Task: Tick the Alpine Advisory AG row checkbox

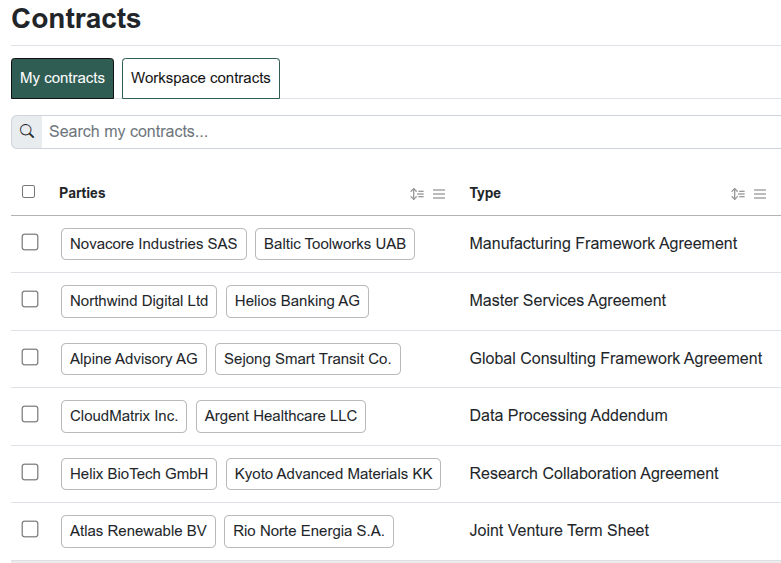Action: point(30,357)
